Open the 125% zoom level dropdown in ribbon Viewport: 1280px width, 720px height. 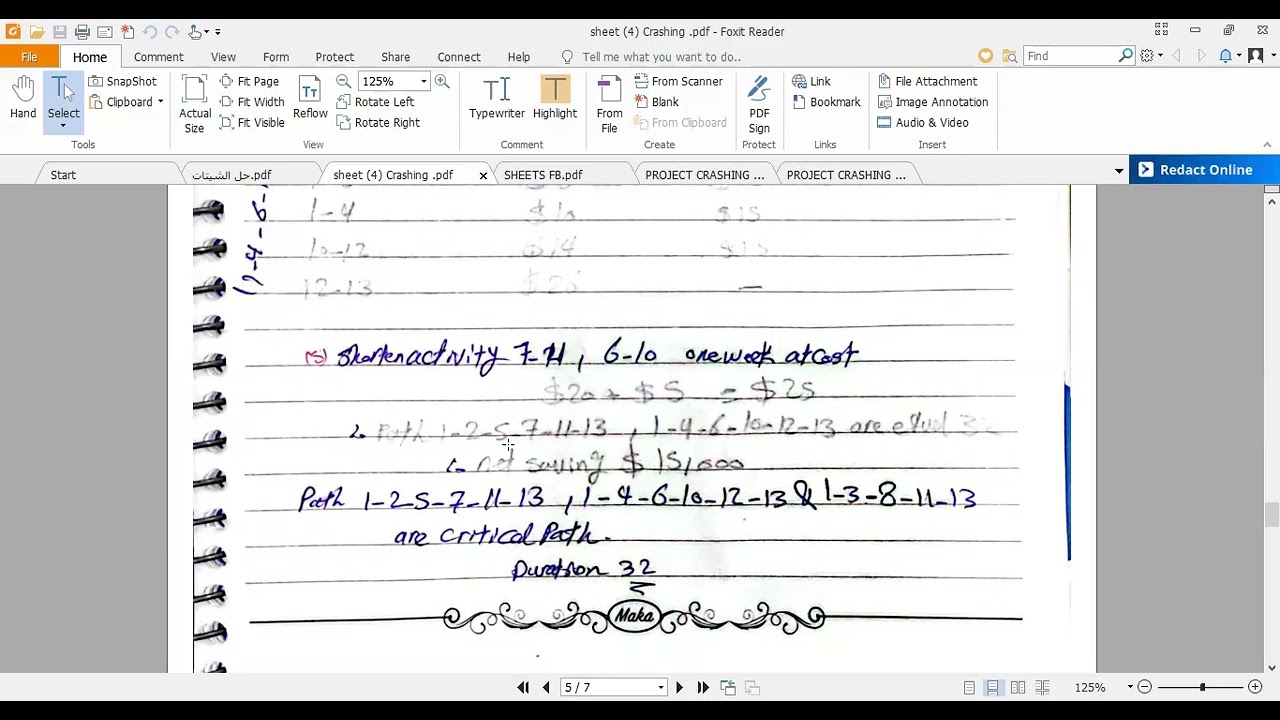pos(424,81)
